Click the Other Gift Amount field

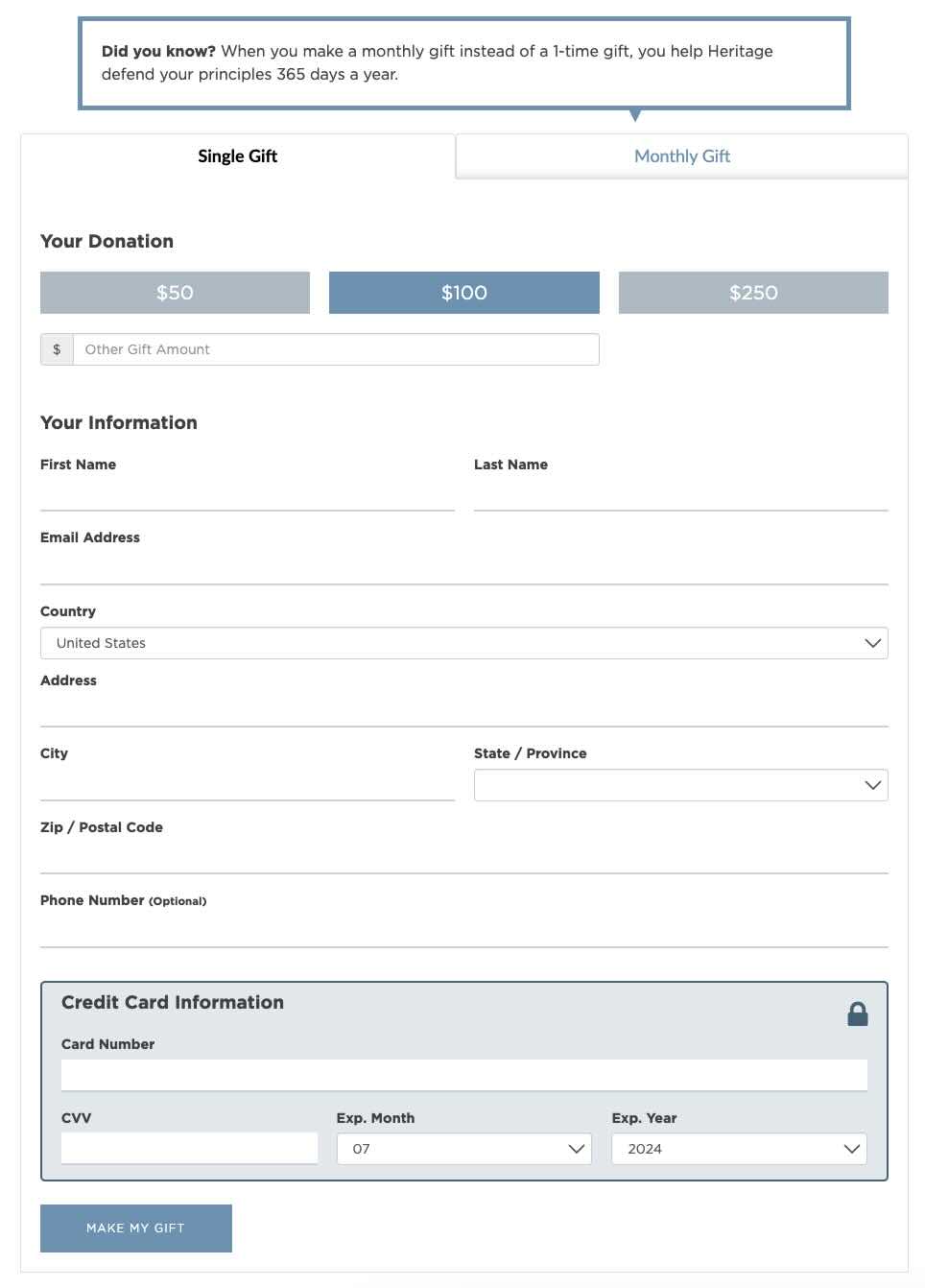point(336,349)
